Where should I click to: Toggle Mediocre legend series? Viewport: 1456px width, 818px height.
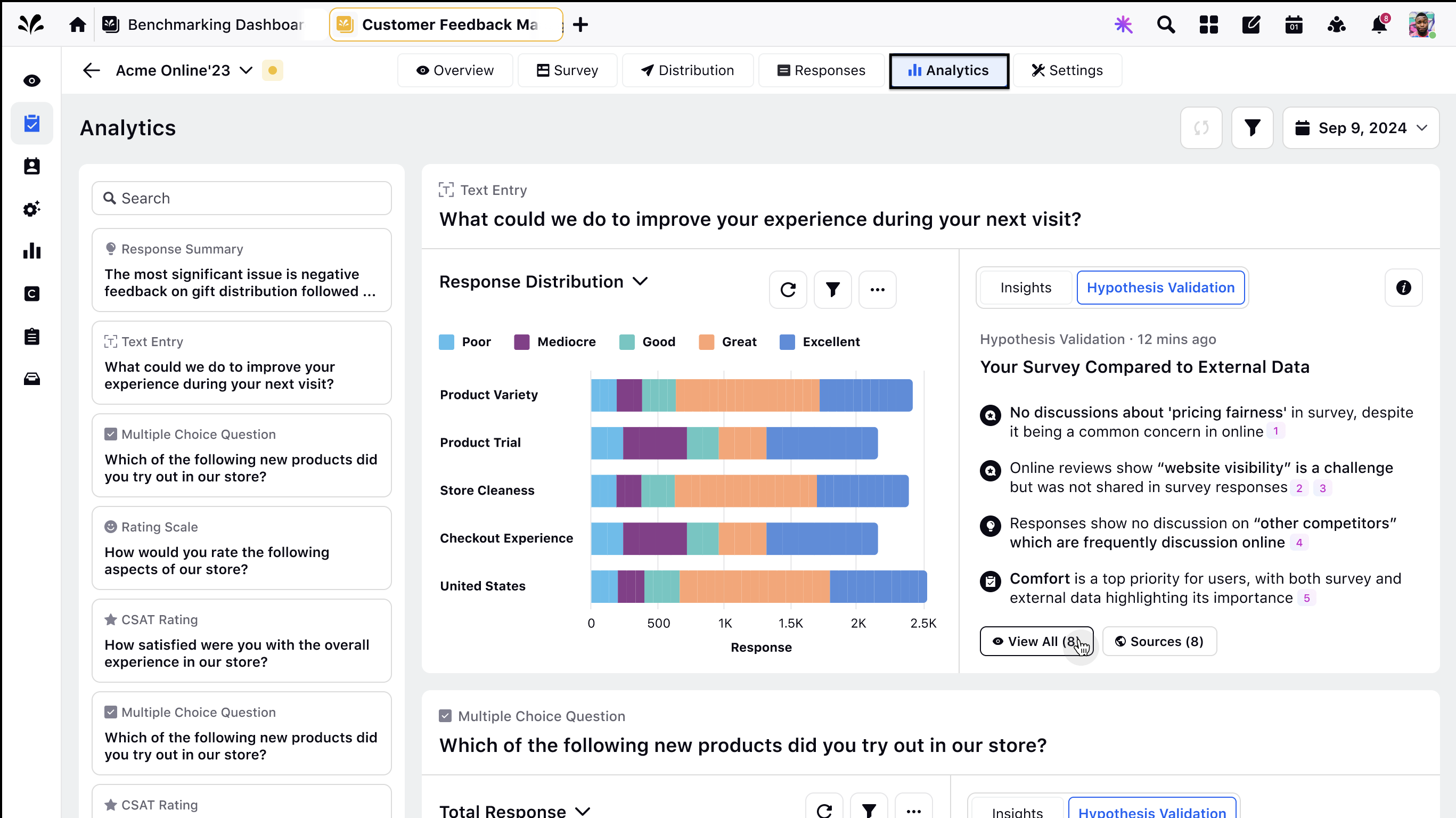[554, 342]
